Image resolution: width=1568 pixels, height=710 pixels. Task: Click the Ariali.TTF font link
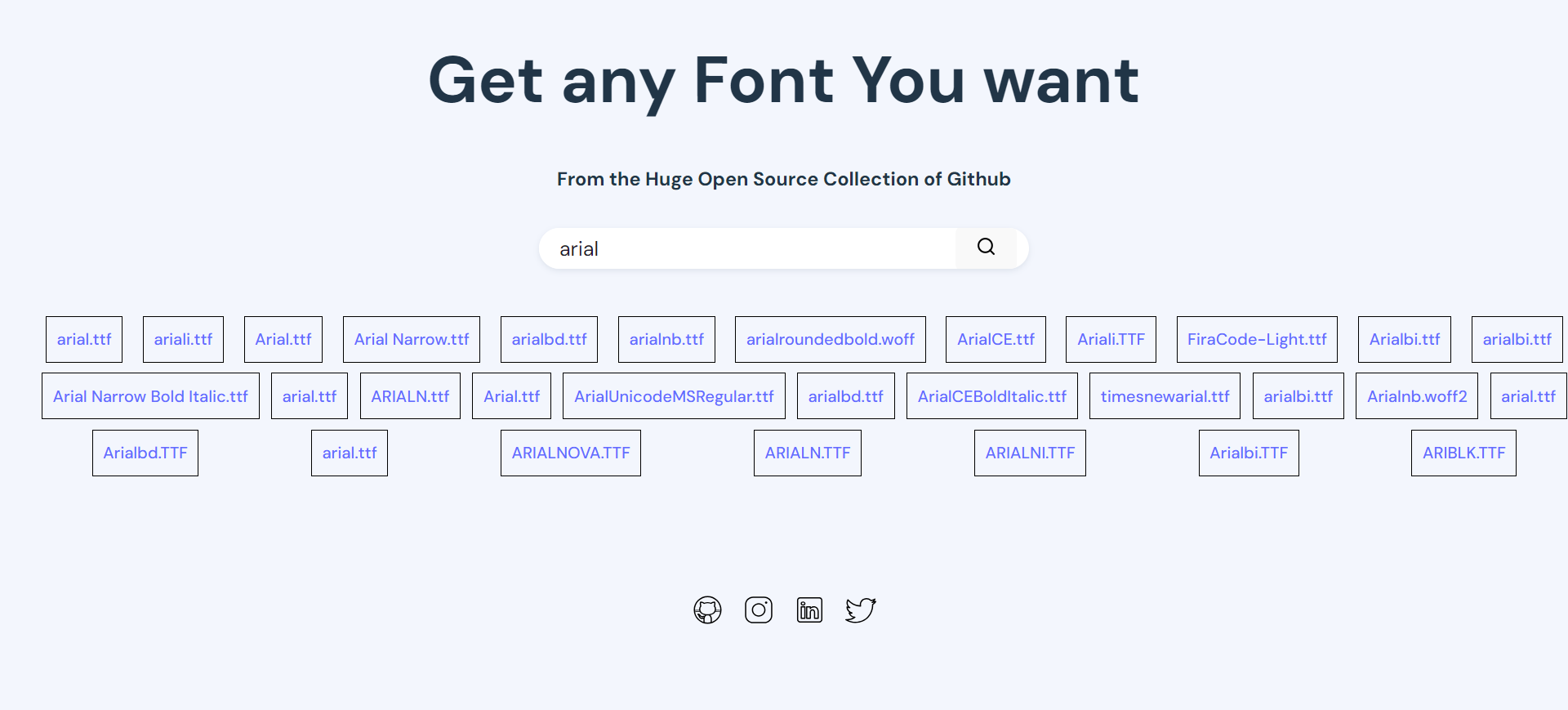(x=1111, y=339)
